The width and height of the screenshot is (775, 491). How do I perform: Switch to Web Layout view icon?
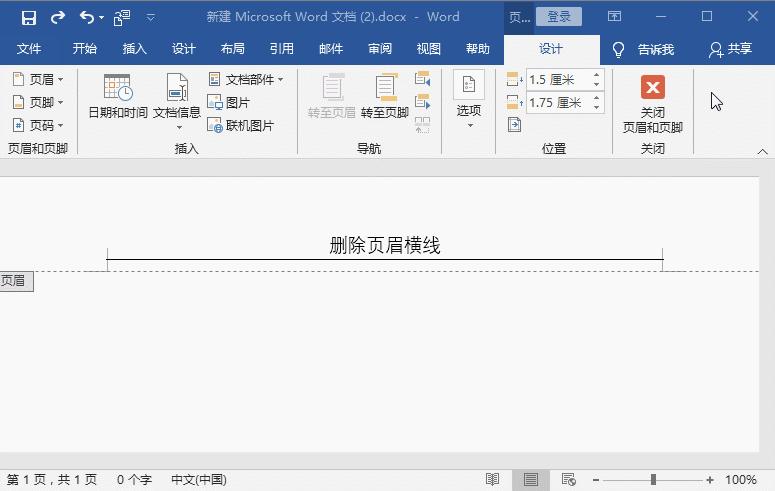click(568, 480)
